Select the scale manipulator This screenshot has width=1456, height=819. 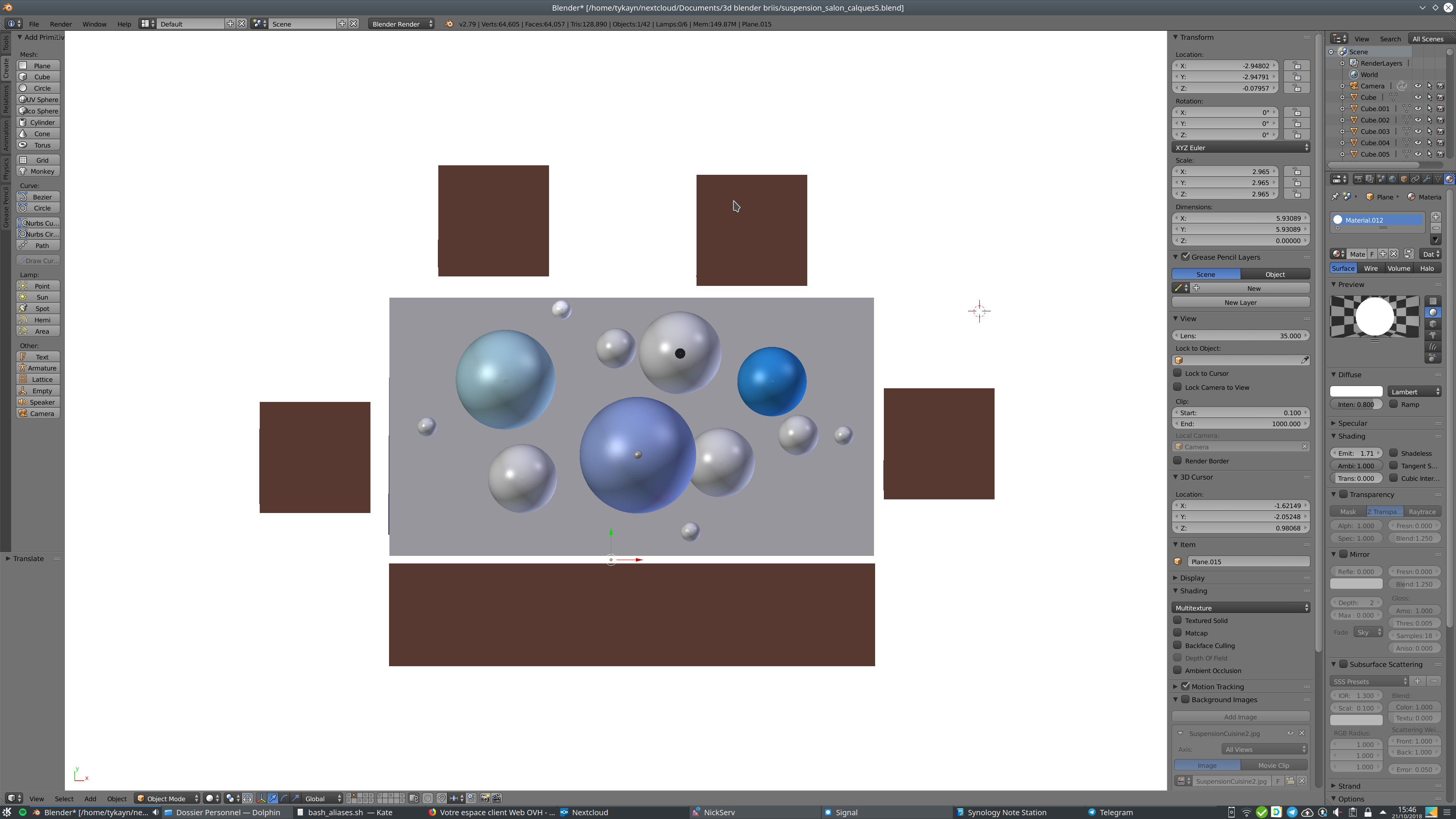coord(296,798)
